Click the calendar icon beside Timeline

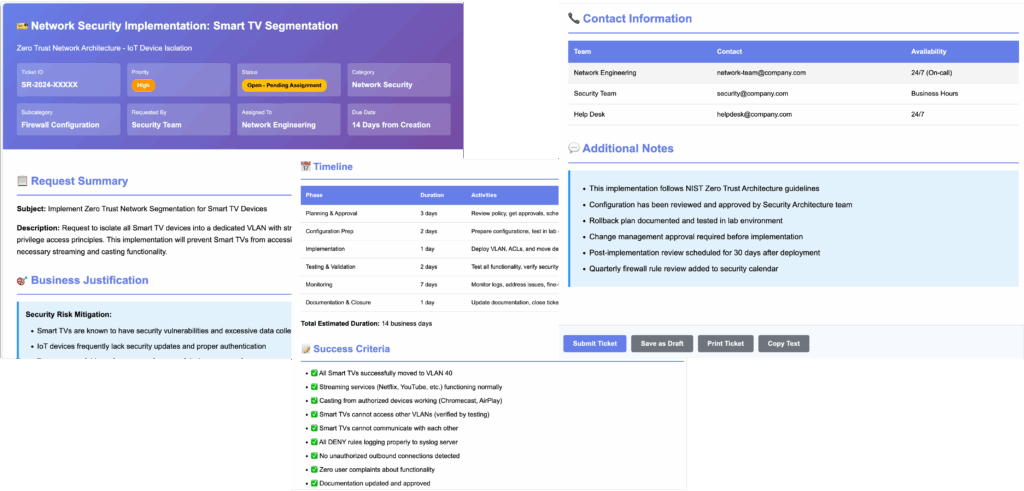tap(306, 167)
